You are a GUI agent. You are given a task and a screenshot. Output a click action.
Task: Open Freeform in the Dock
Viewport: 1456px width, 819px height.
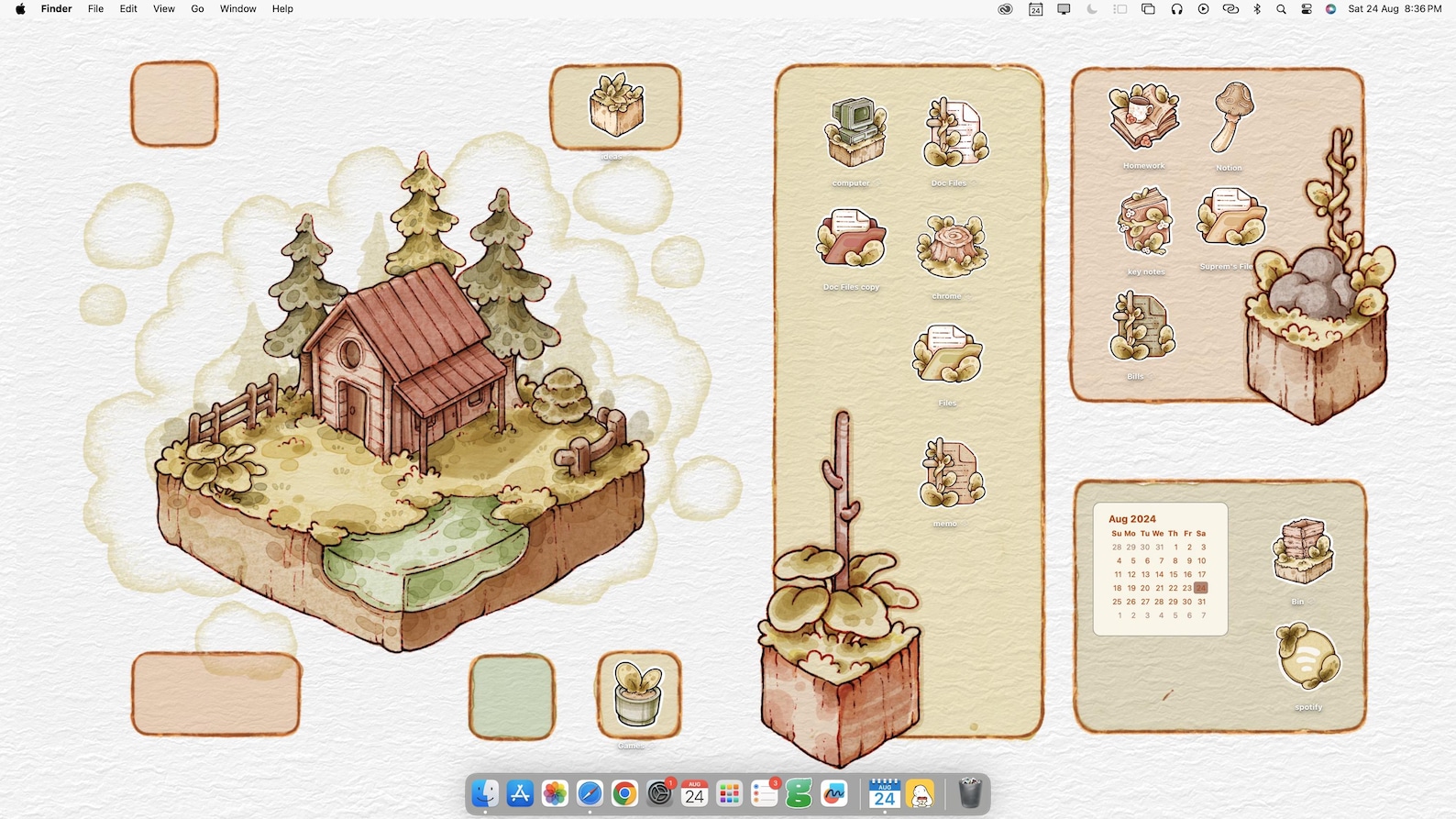833,794
